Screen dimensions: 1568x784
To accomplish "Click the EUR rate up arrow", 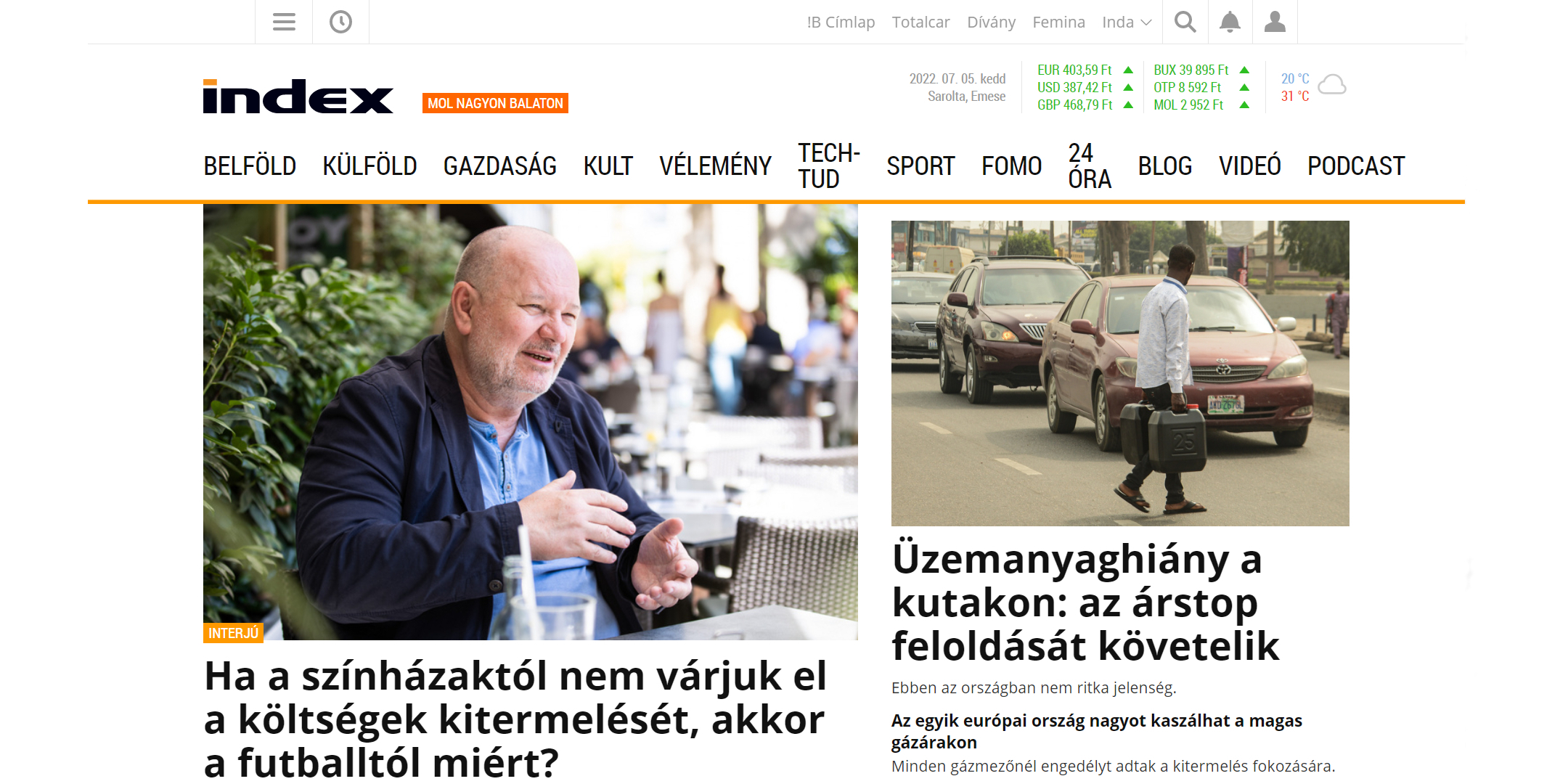I will pyautogui.click(x=1128, y=70).
